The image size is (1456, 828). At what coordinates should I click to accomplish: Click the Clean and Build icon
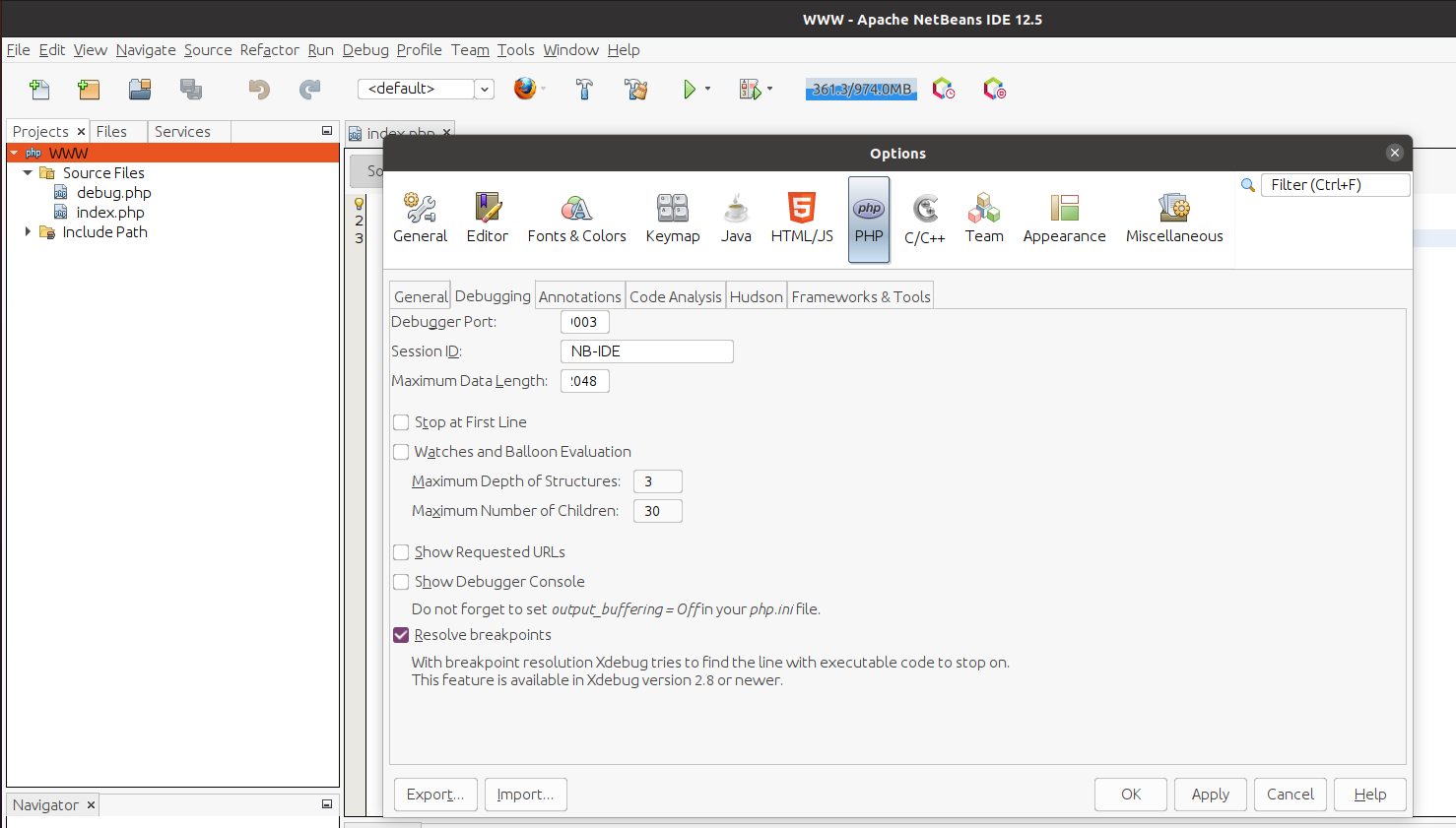pyautogui.click(x=635, y=90)
